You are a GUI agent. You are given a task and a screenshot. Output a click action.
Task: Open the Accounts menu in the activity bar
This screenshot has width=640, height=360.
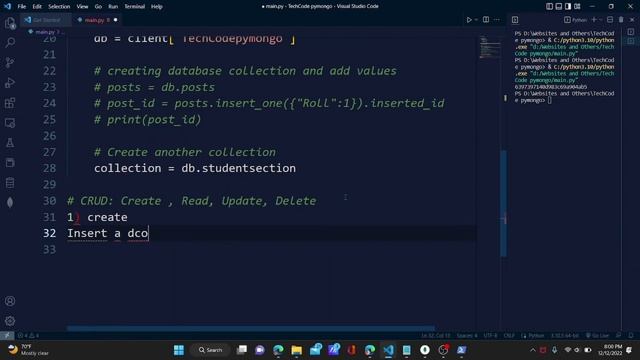(10, 301)
